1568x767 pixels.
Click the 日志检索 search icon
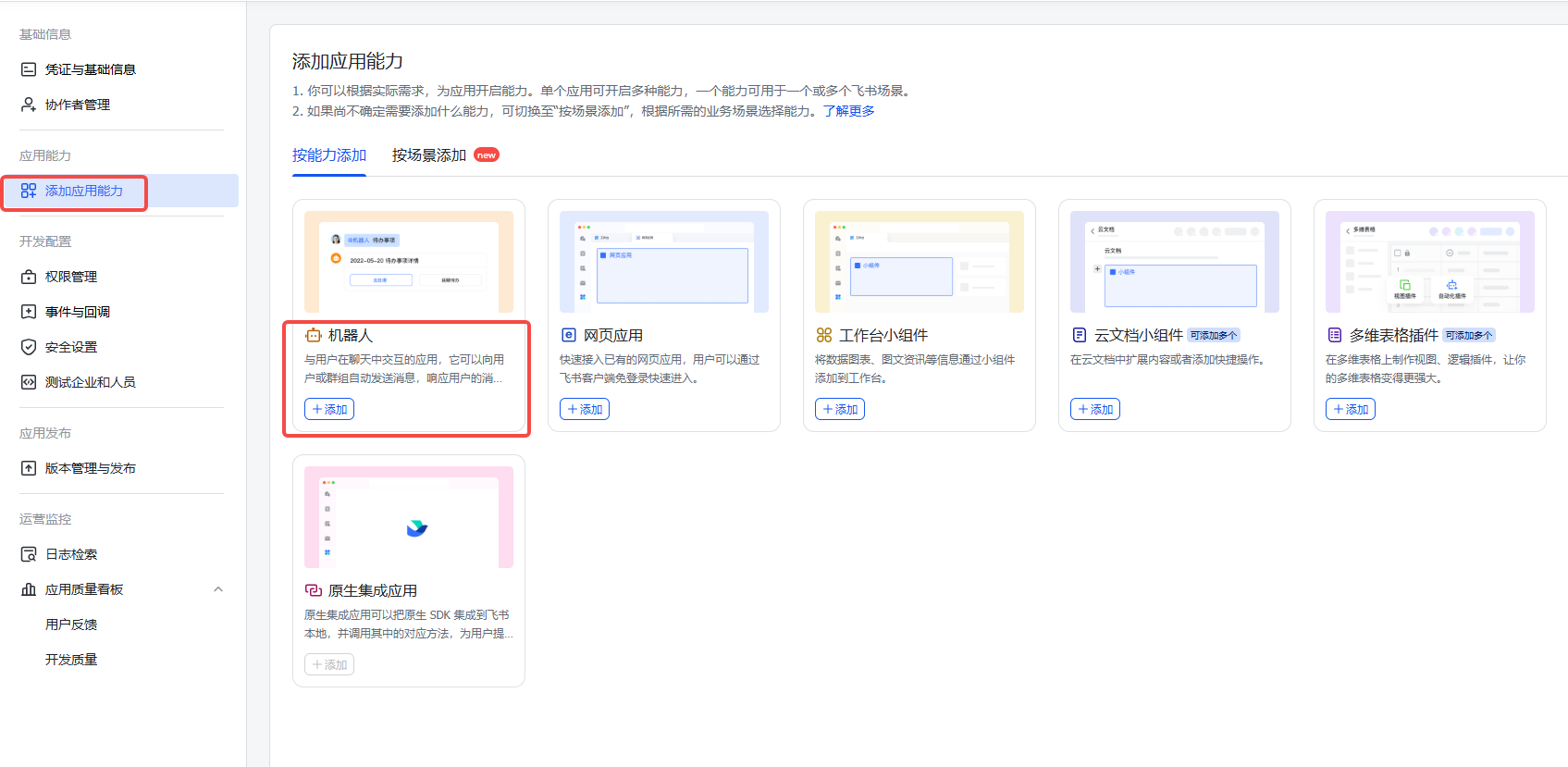[x=29, y=554]
